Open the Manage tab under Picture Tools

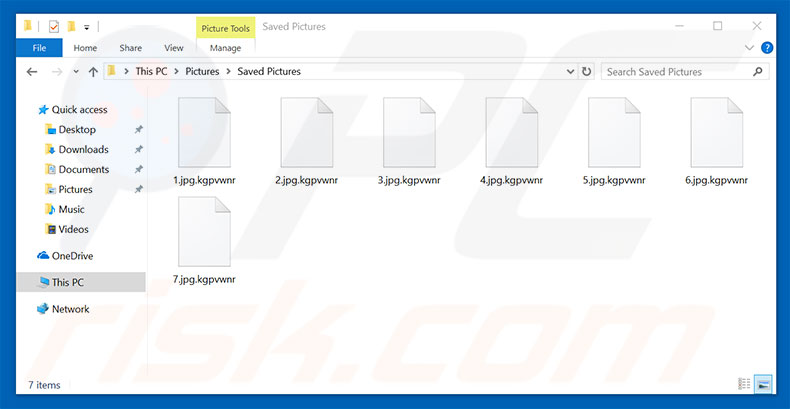click(x=225, y=47)
